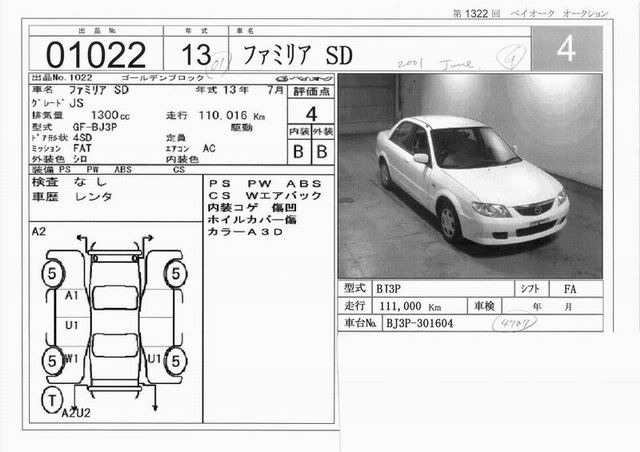The image size is (640, 452).
Task: Click the auction house logo beside ゴールデンブロック
Action: pos(304,78)
